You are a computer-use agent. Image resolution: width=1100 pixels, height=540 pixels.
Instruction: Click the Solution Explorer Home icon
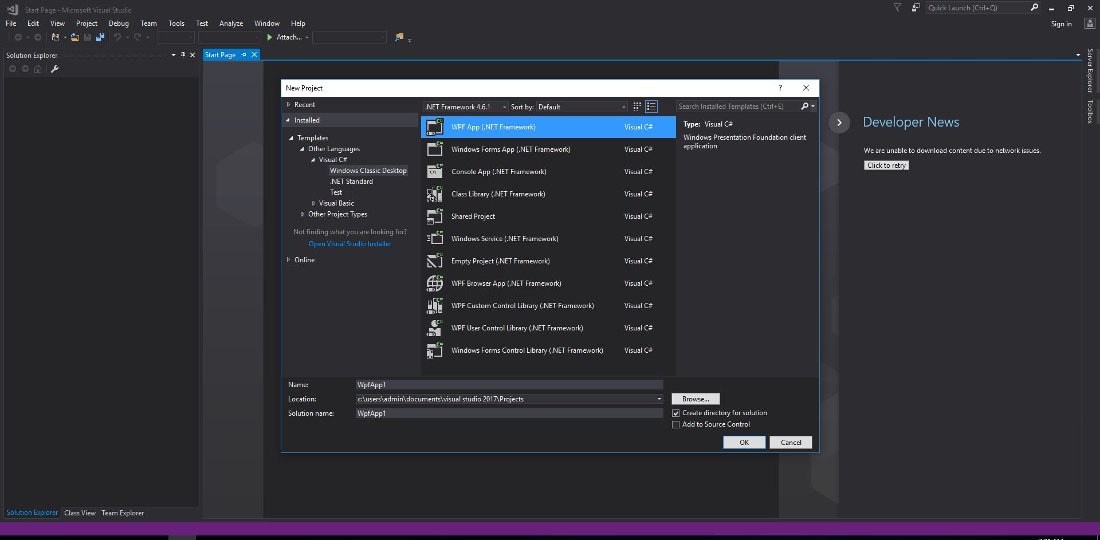(x=38, y=69)
